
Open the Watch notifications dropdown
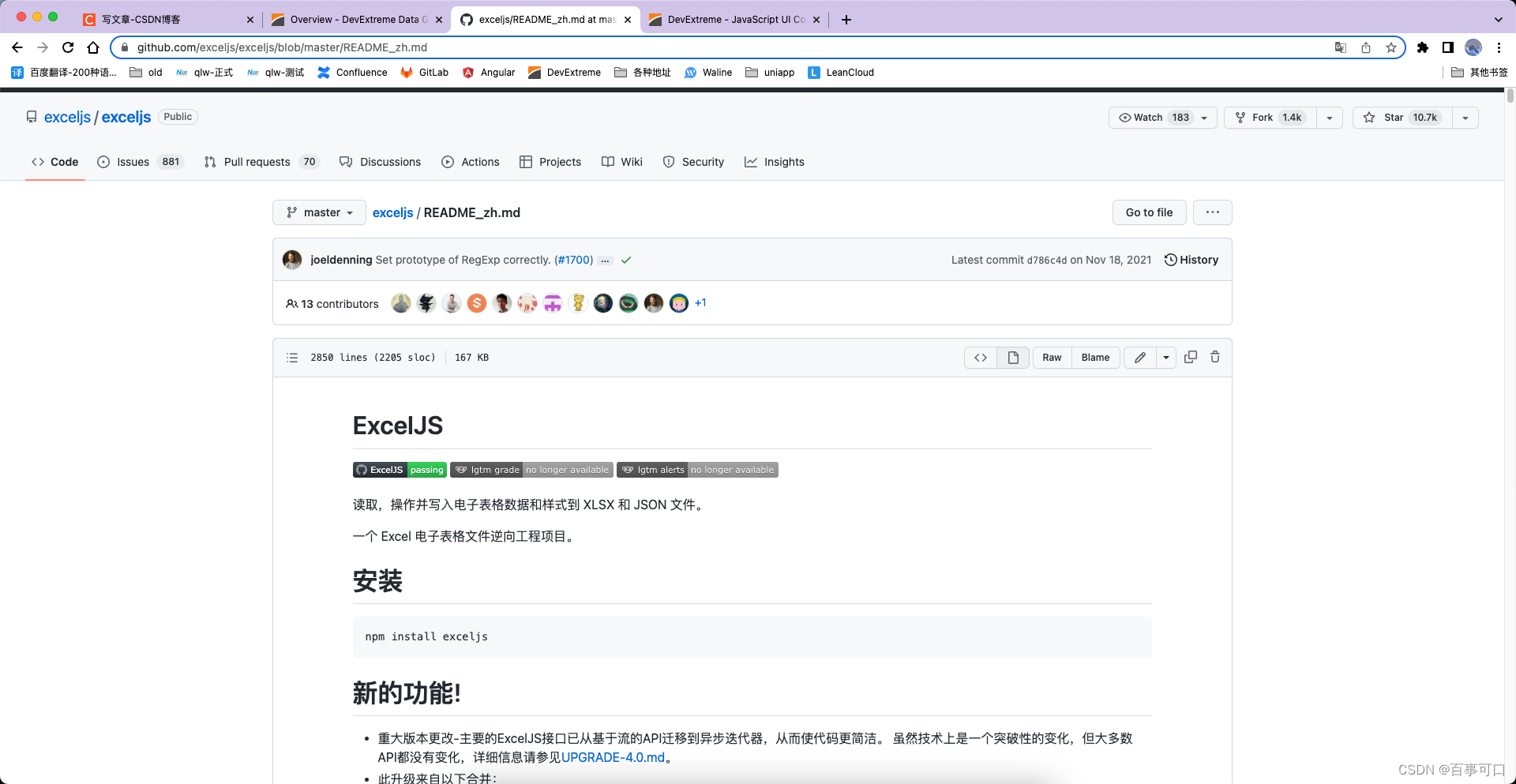click(x=1162, y=118)
